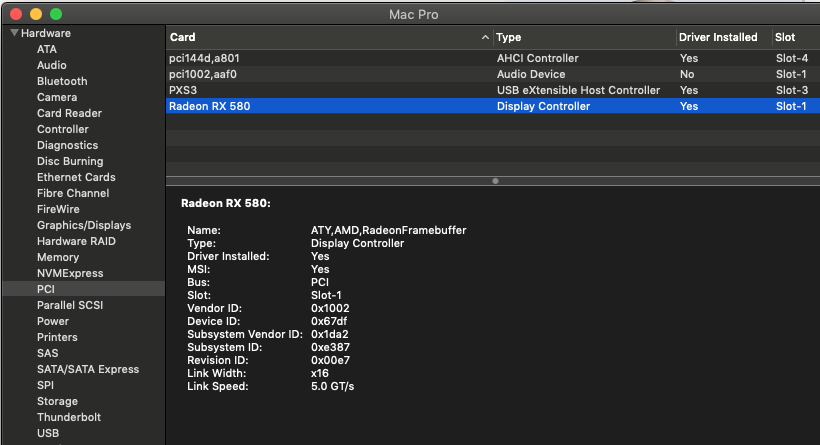Click the Link Width value x16

tap(320, 373)
